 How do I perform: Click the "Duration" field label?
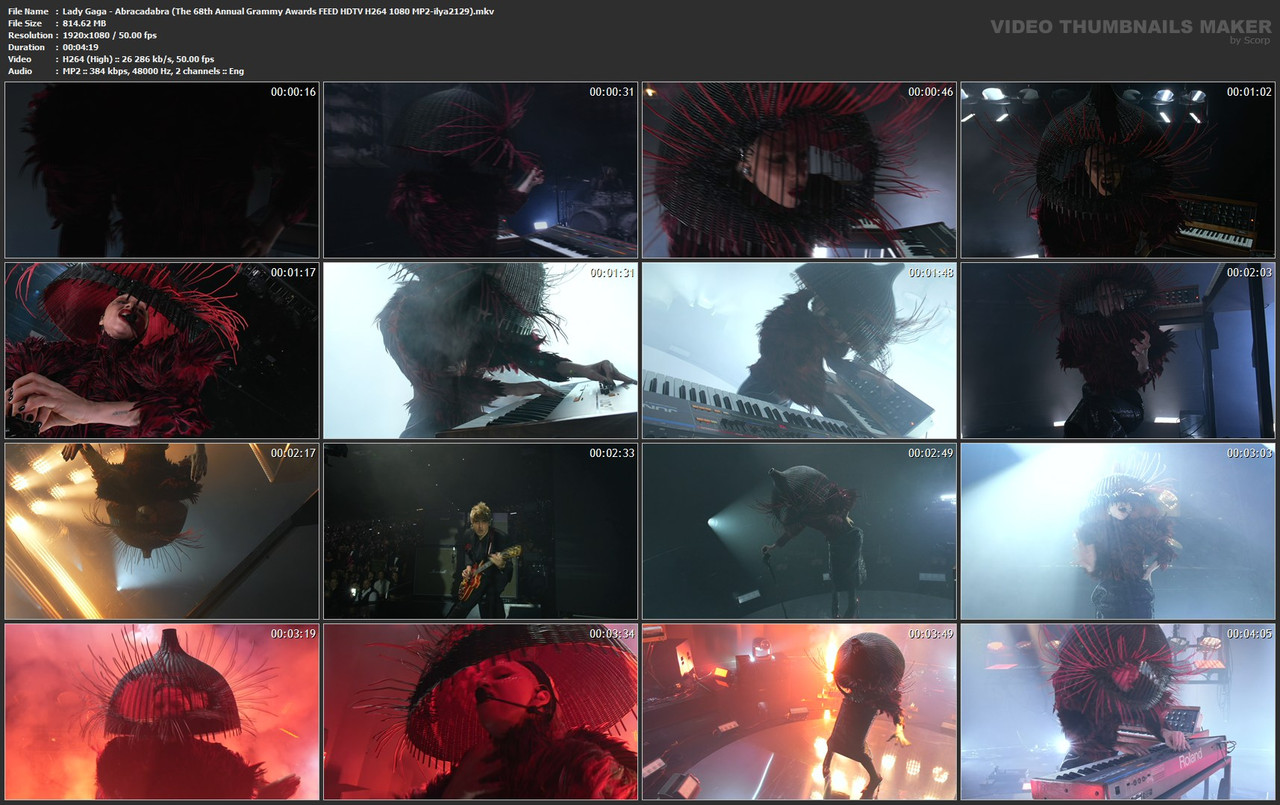pyautogui.click(x=26, y=47)
